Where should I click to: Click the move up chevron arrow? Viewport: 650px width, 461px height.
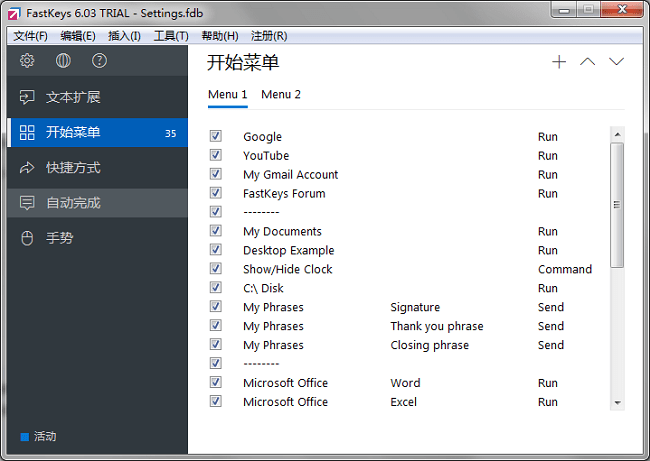click(x=588, y=62)
